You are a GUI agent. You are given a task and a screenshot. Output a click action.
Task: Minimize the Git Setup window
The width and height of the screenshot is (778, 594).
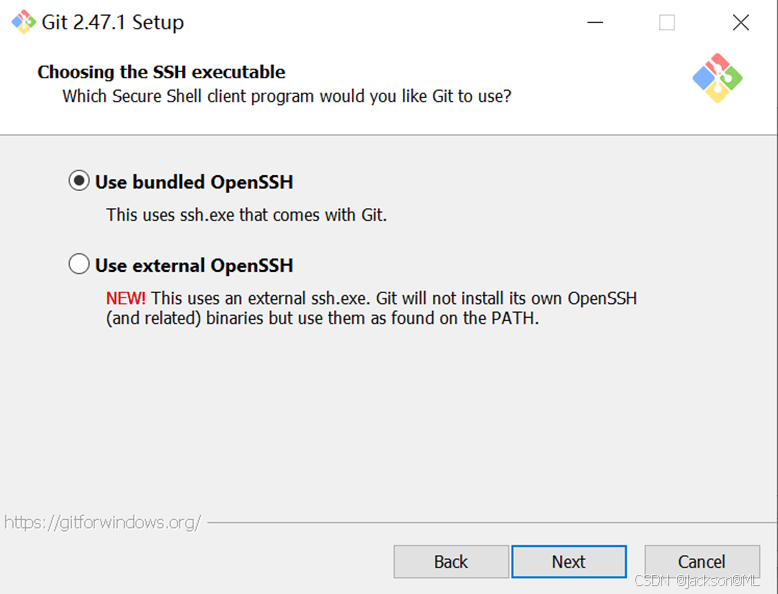(x=595, y=22)
